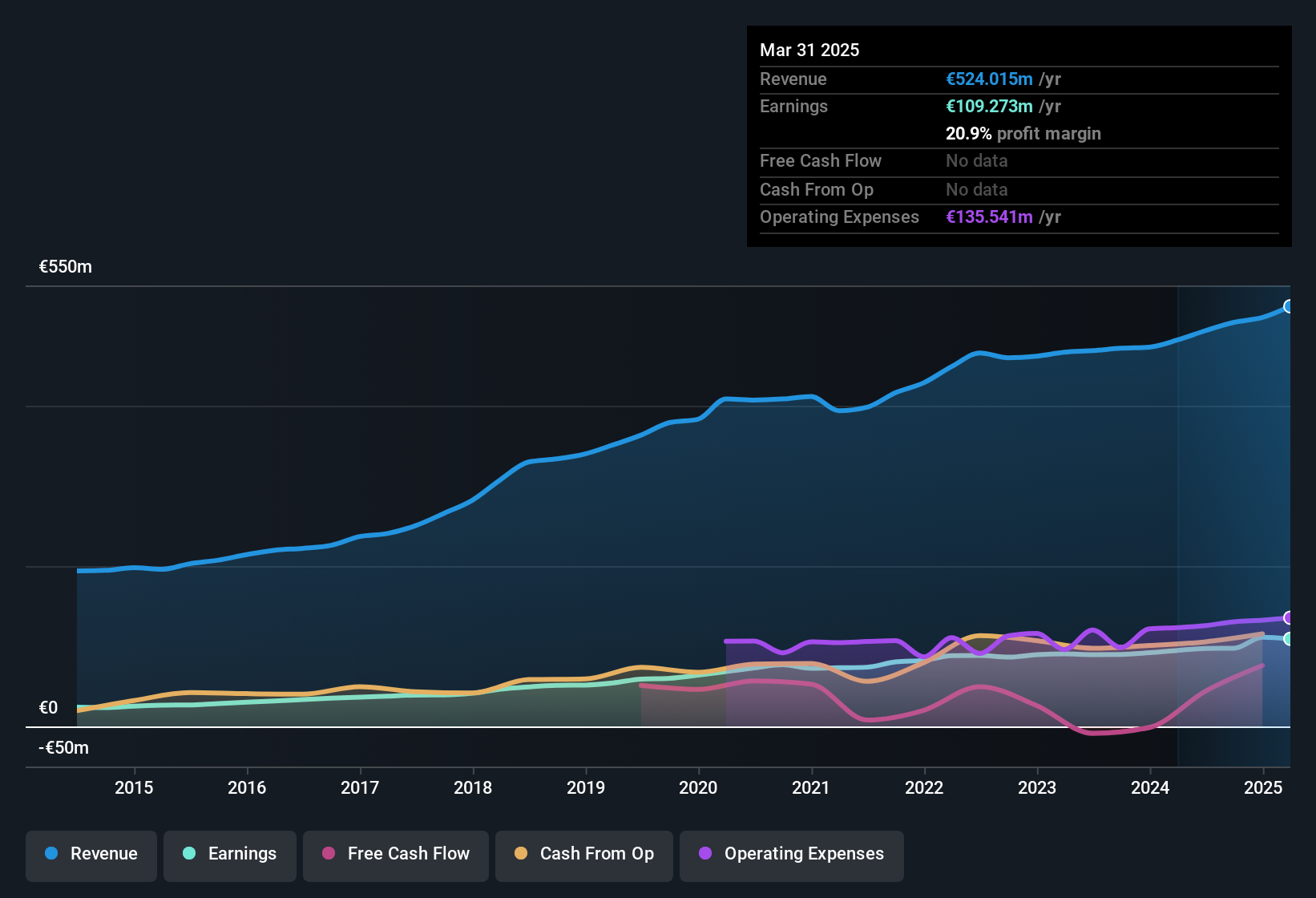Viewport: 1316px width, 898px height.
Task: Select the 2020 label on the x-axis
Action: pyautogui.click(x=699, y=787)
